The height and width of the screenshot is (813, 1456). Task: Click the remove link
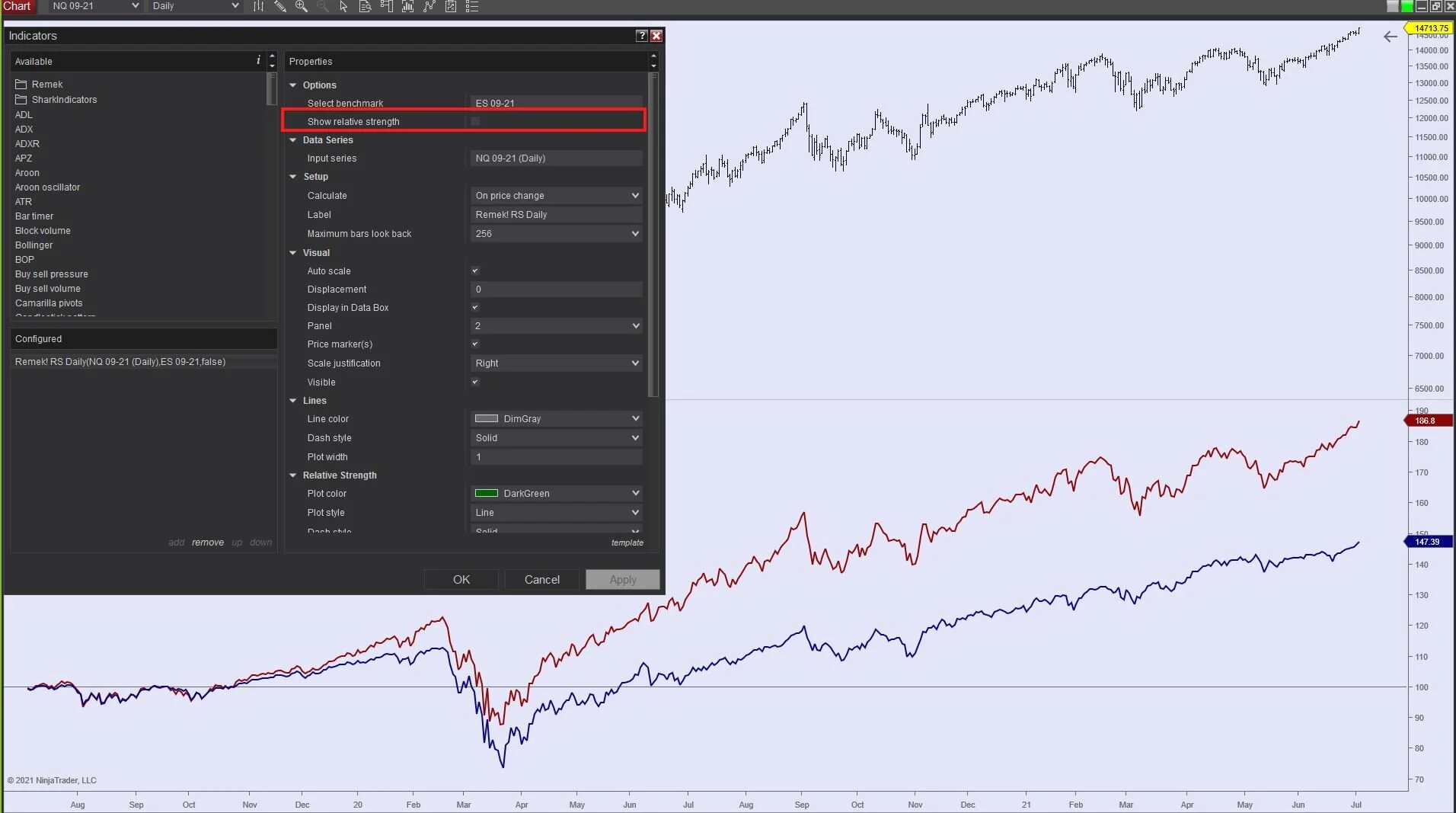point(208,543)
